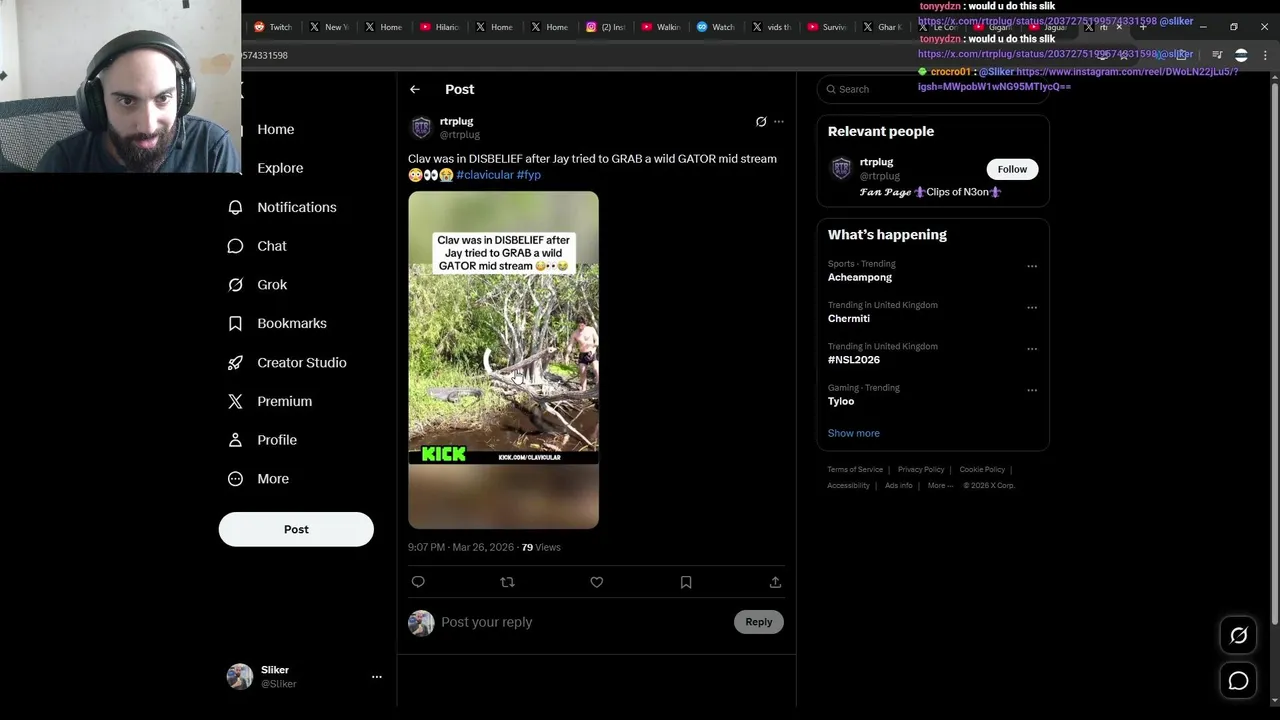
Task: Switch to the Twitch browser tab
Action: point(272,27)
